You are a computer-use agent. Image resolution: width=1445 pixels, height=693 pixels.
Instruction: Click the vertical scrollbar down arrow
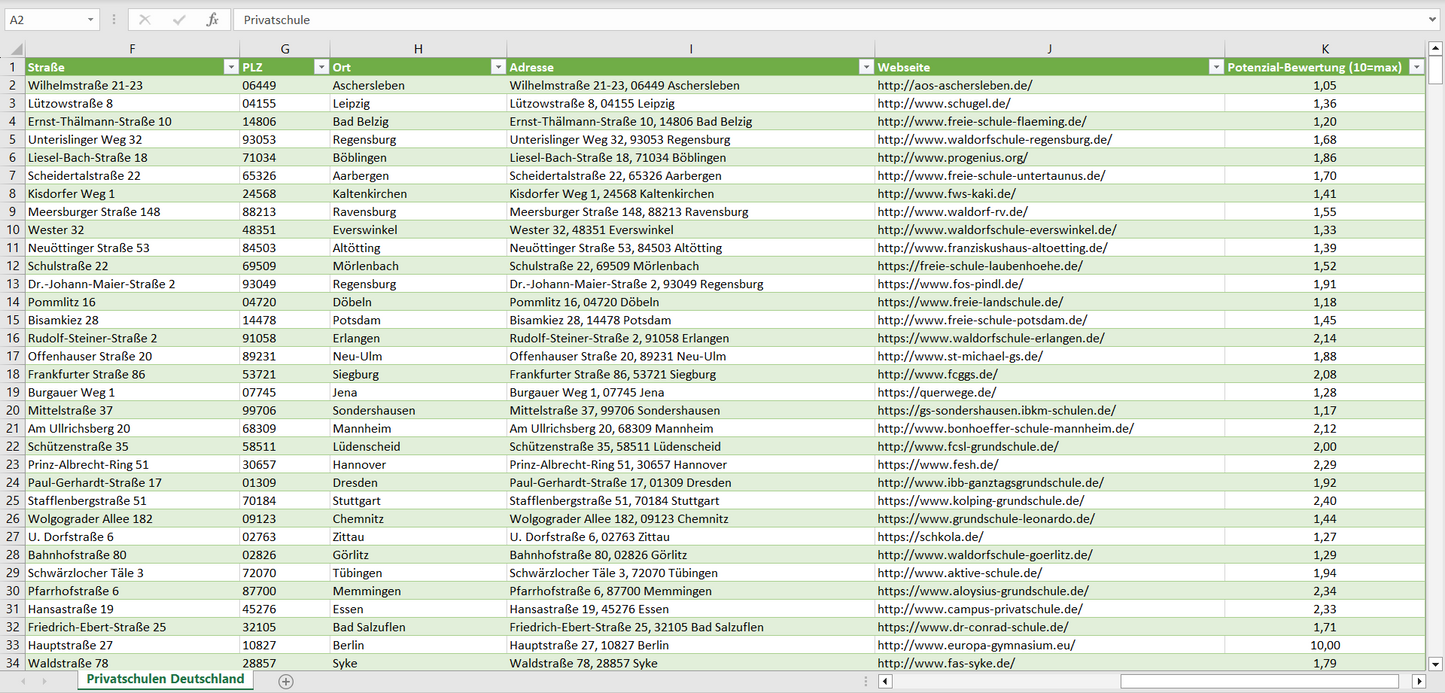pos(1436,663)
